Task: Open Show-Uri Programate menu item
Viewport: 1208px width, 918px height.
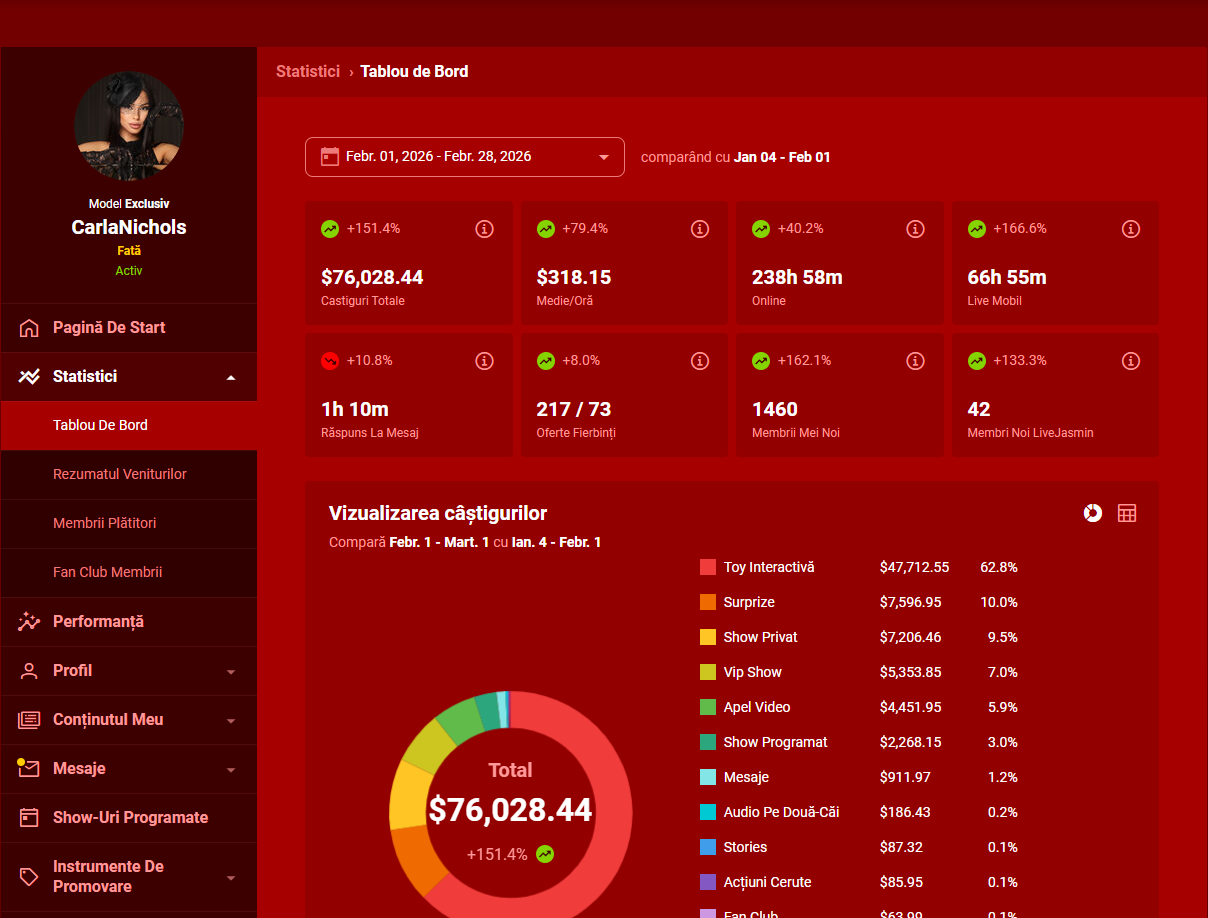Action: [x=129, y=818]
